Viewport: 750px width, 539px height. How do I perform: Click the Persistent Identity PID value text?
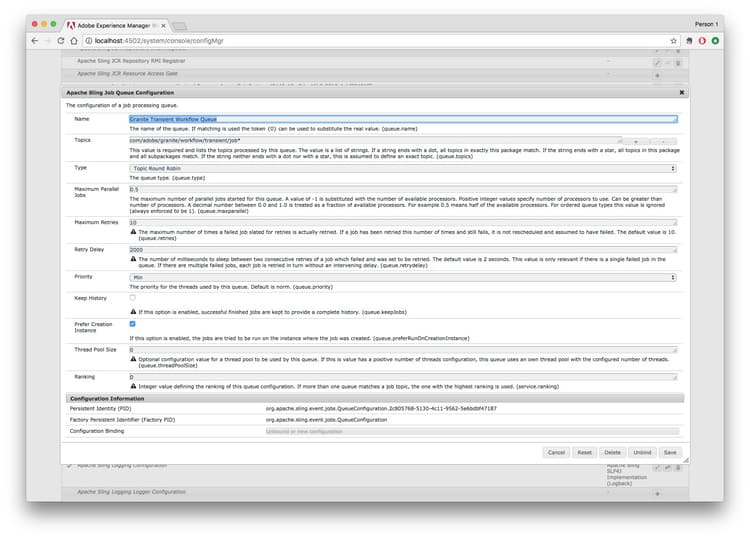point(381,408)
